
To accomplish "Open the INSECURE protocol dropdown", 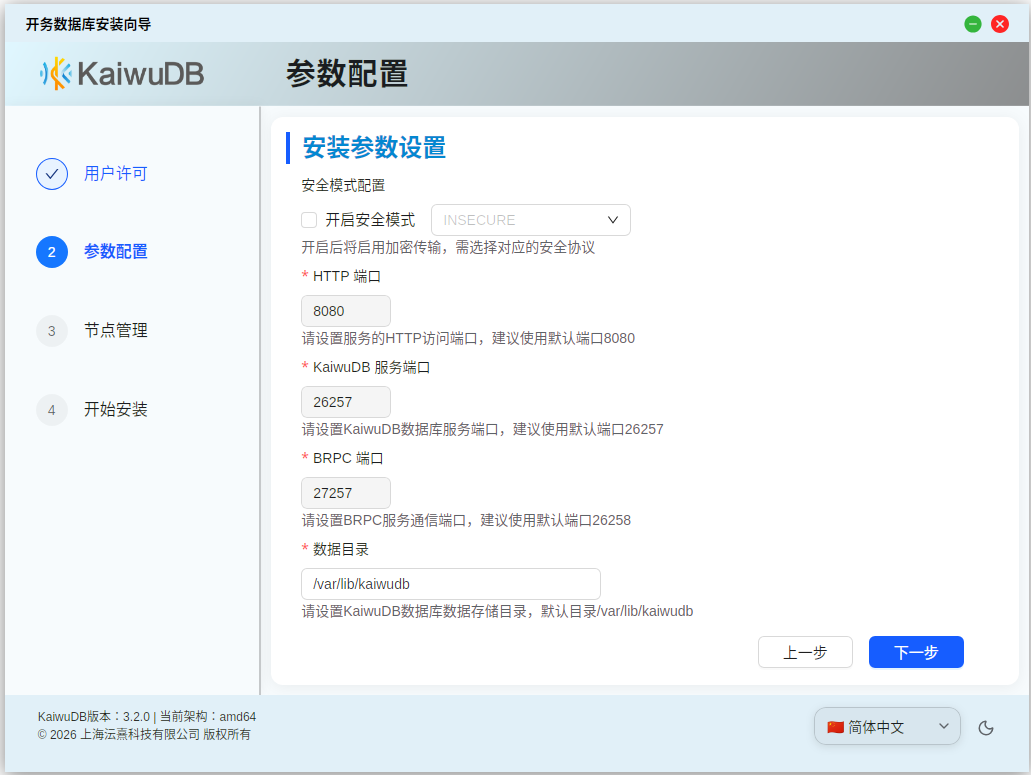I will pos(531,220).
